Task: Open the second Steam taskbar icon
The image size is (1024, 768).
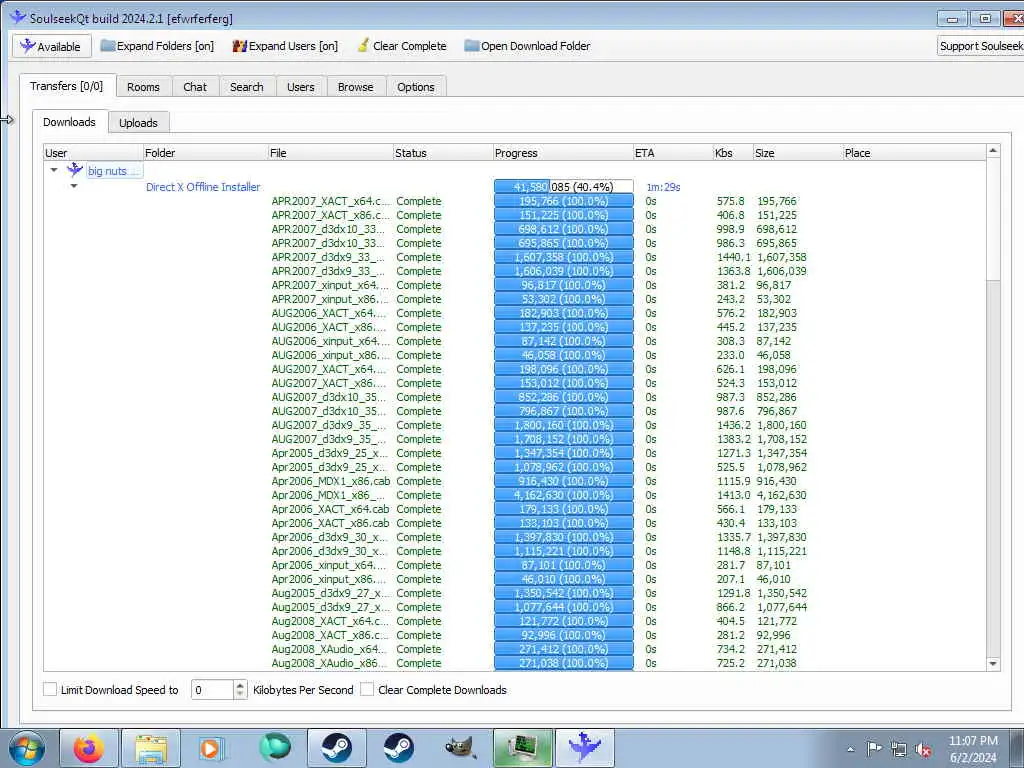Action: point(398,748)
